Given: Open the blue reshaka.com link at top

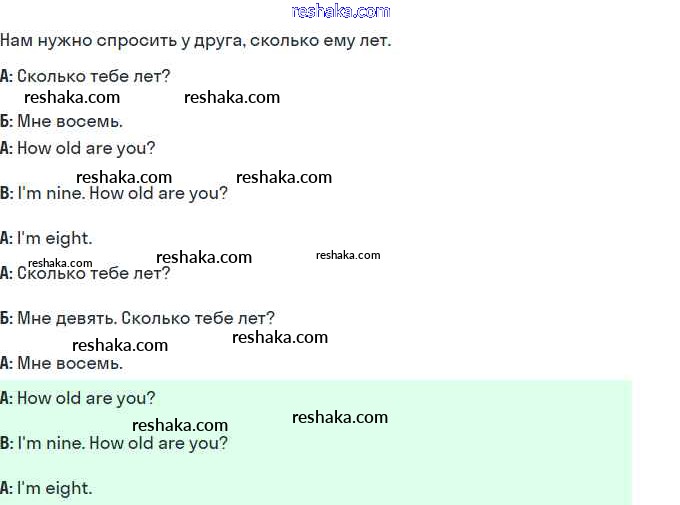Looking at the screenshot, I should coord(340,11).
